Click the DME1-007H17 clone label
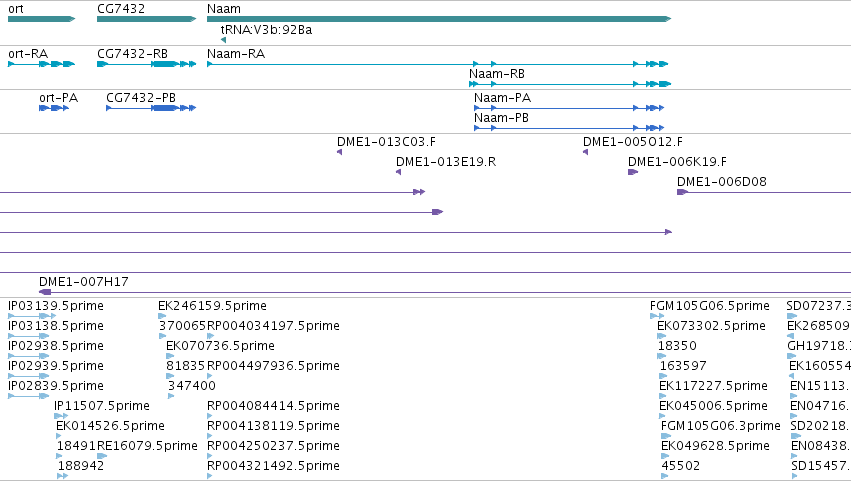The height and width of the screenshot is (481, 851). click(84, 282)
